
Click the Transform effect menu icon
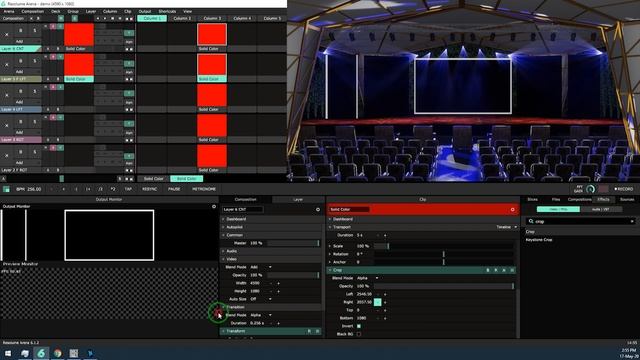[x=317, y=331]
